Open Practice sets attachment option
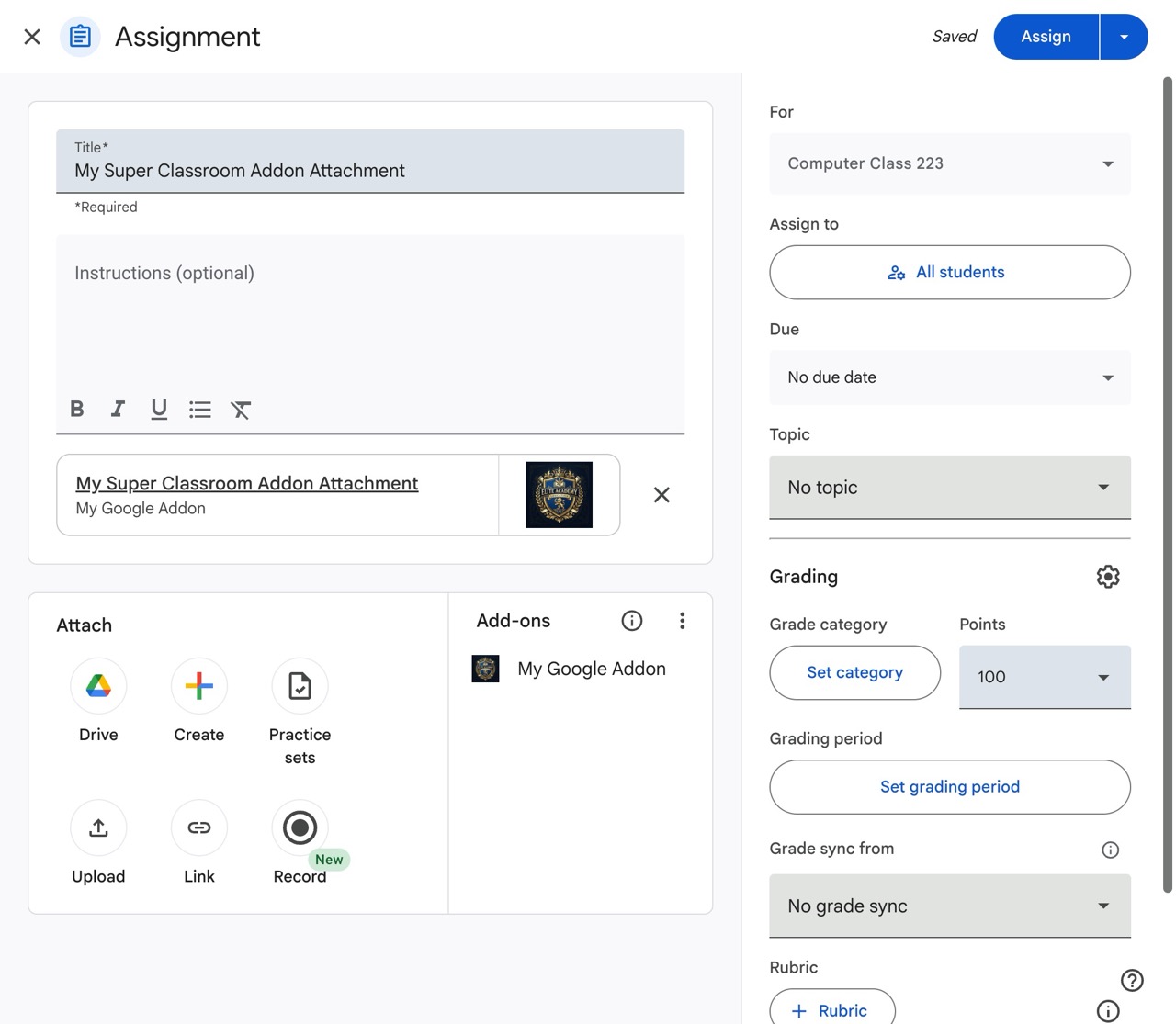The width and height of the screenshot is (1176, 1024). [x=300, y=686]
